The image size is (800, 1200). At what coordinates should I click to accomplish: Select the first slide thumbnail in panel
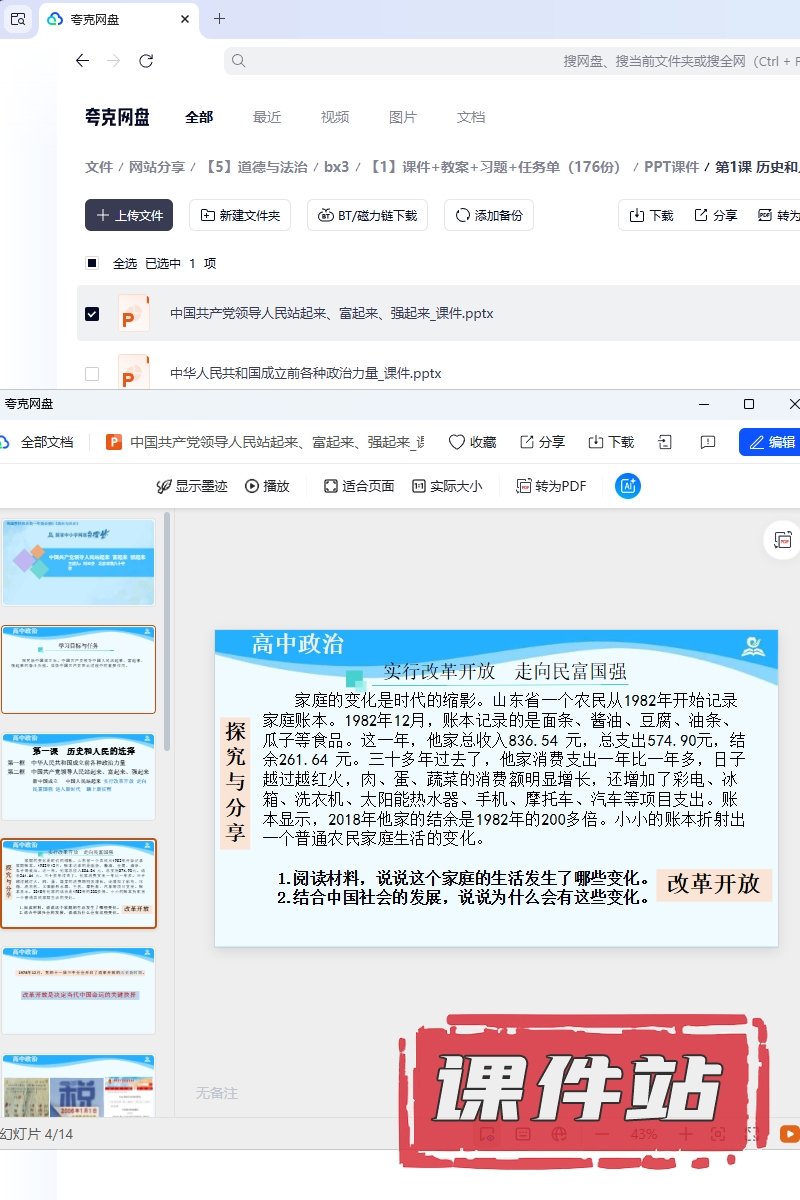click(79, 562)
